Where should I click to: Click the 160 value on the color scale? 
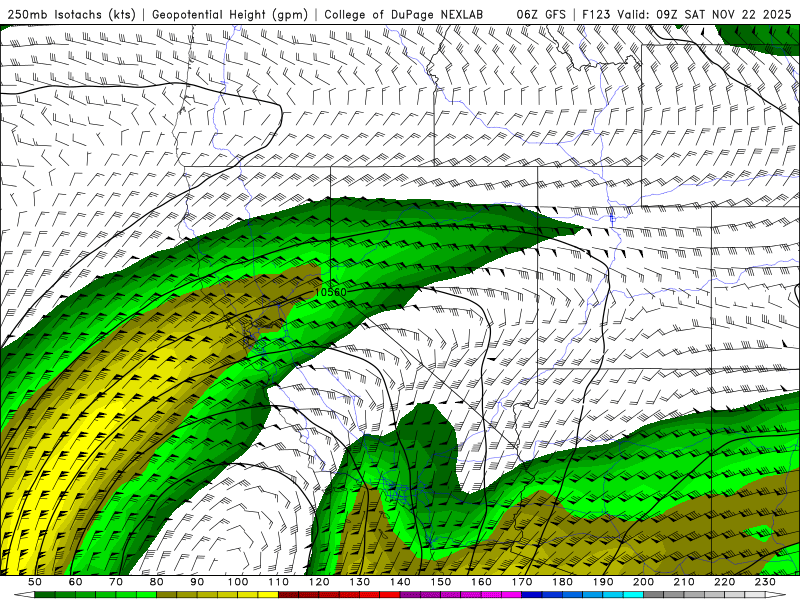coord(482,582)
